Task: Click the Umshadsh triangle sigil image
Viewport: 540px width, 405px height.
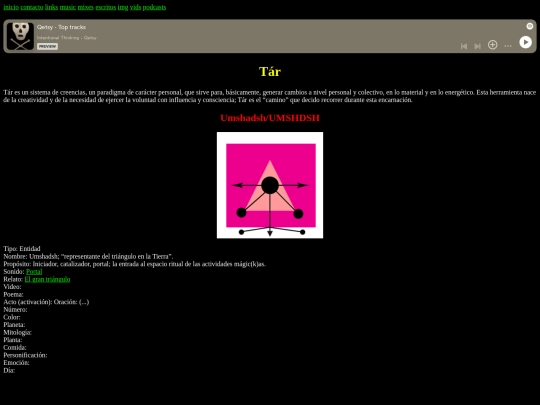Action: tap(270, 185)
